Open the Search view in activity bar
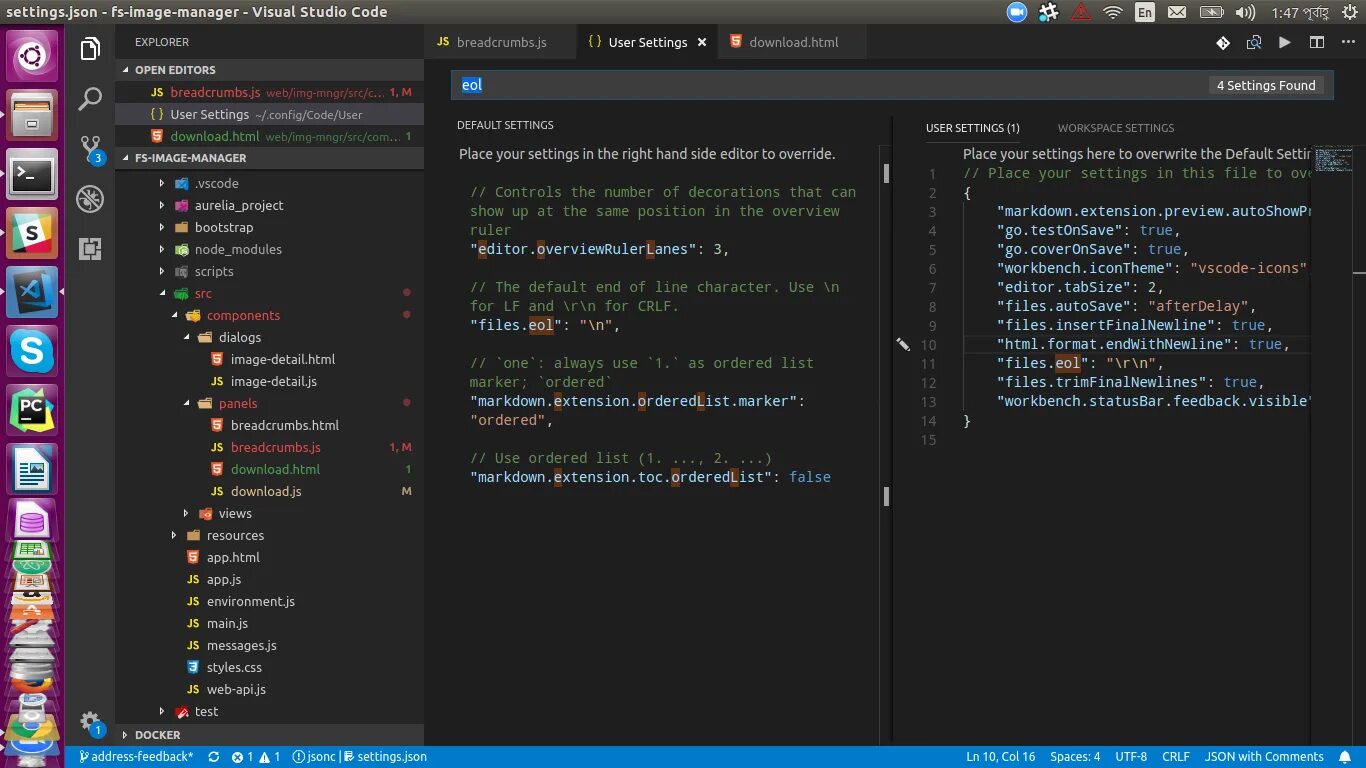Image resolution: width=1366 pixels, height=768 pixels. (90, 98)
